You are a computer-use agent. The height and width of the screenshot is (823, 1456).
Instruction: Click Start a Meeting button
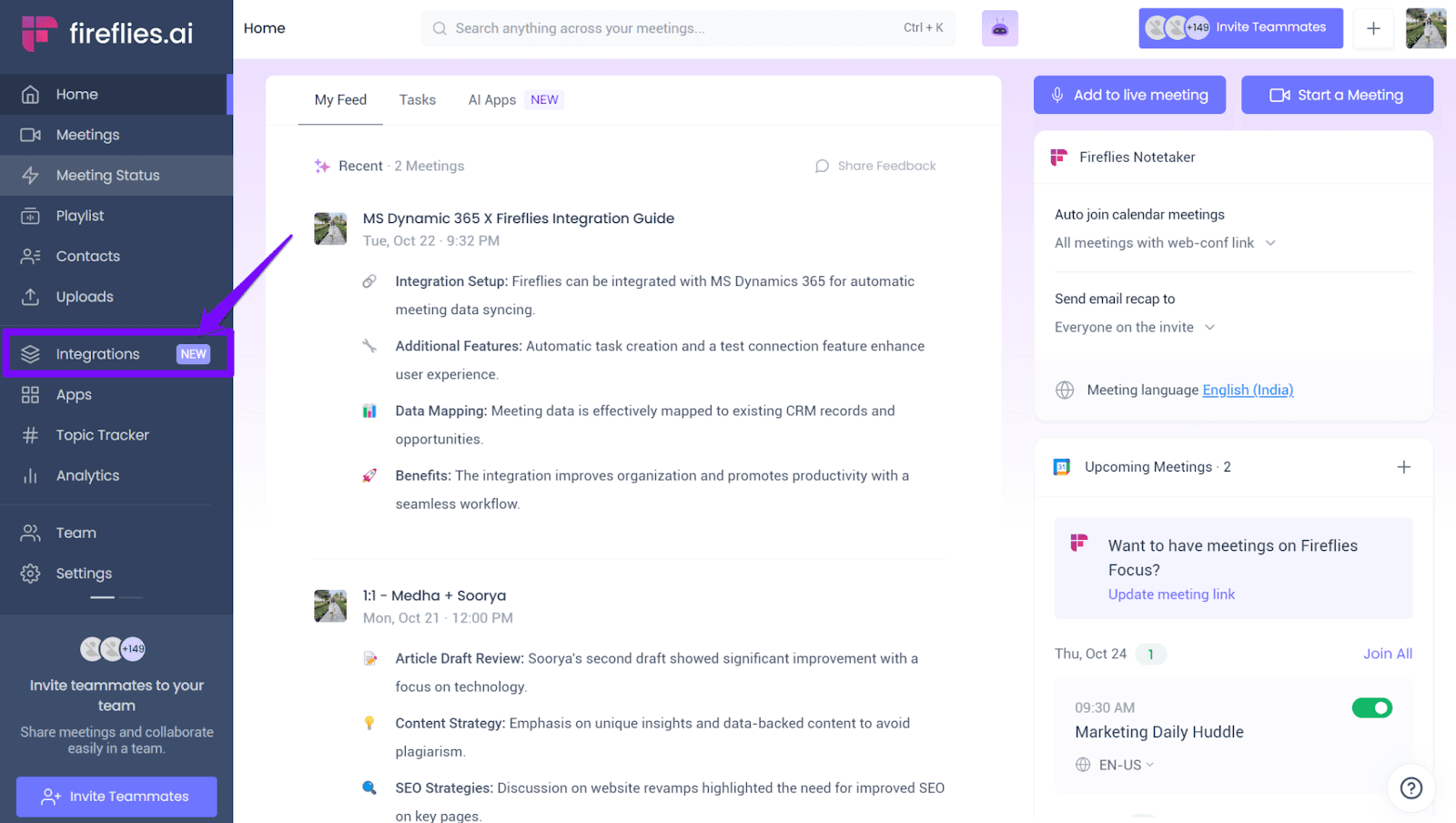(1337, 95)
